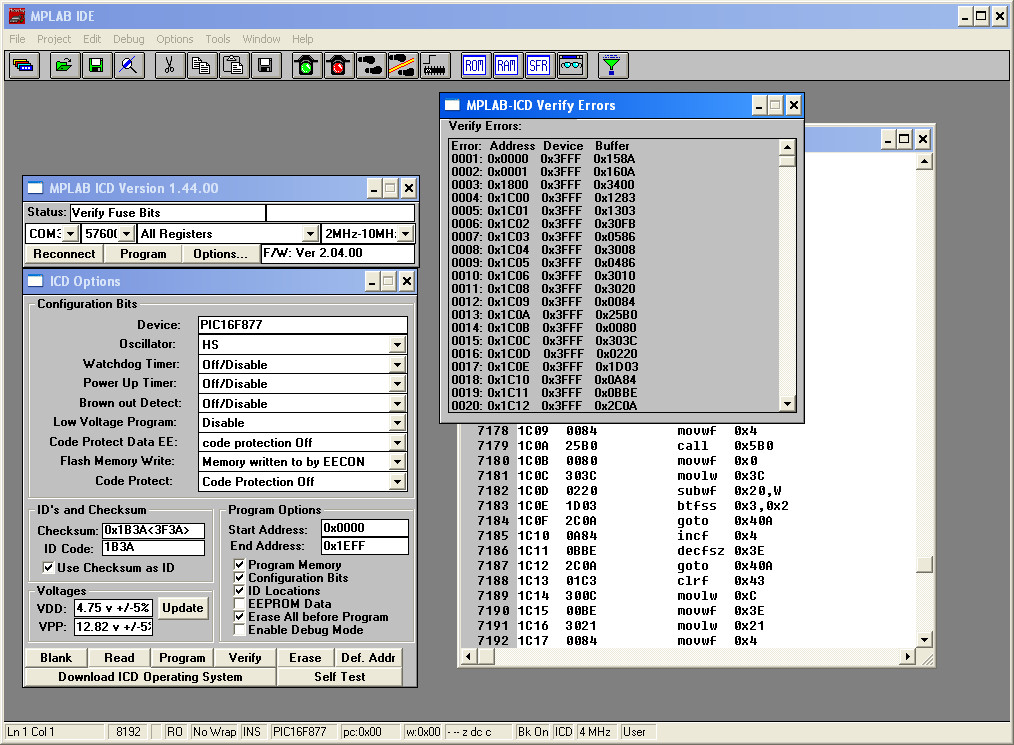Image resolution: width=1014 pixels, height=745 pixels.
Task: Click the program memory horizontal scrollbar thumb
Action: coord(486,657)
